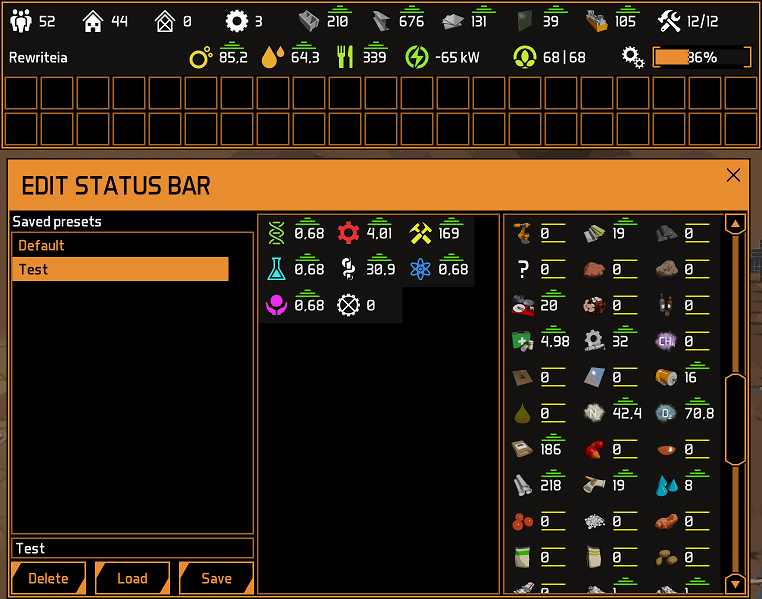Viewport: 762px width, 599px height.
Task: Close the Edit Status Bar dialog
Action: pos(733,175)
